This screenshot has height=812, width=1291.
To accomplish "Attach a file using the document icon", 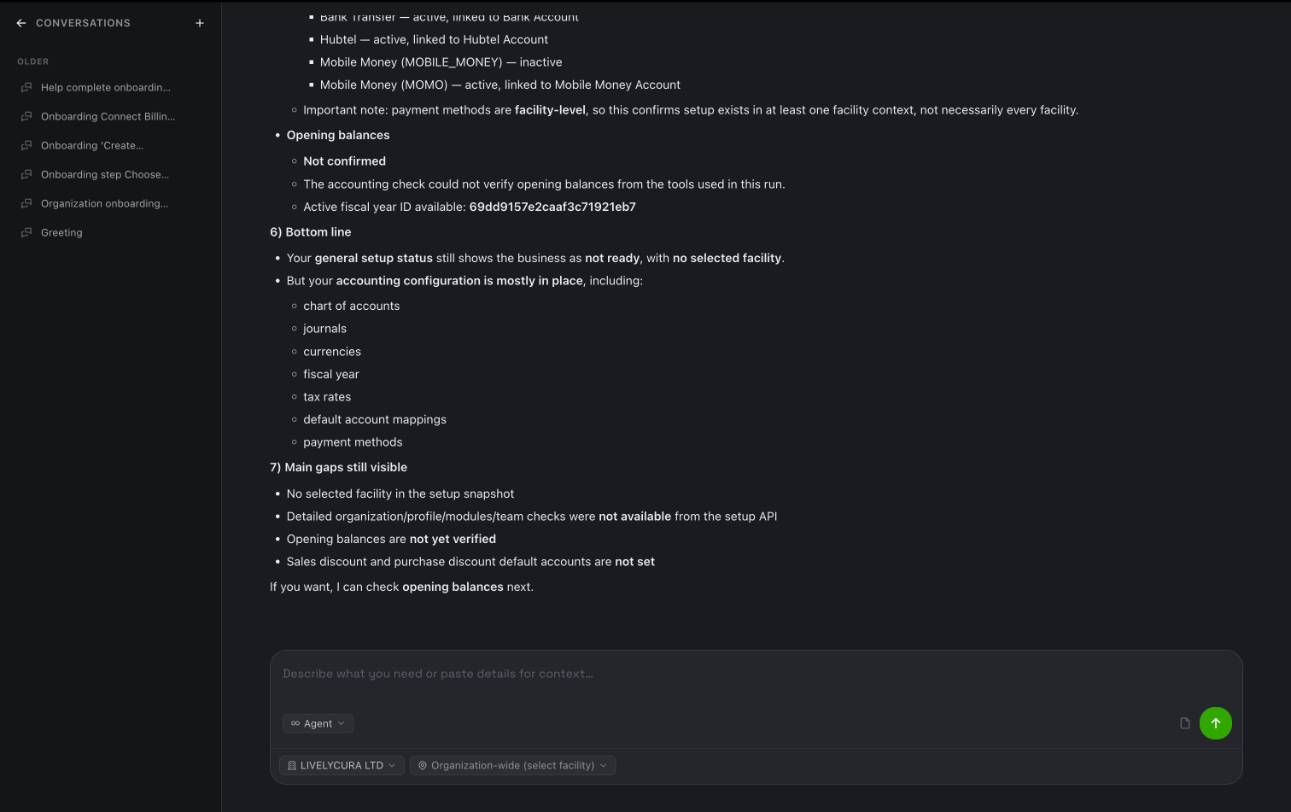I will tap(1185, 723).
